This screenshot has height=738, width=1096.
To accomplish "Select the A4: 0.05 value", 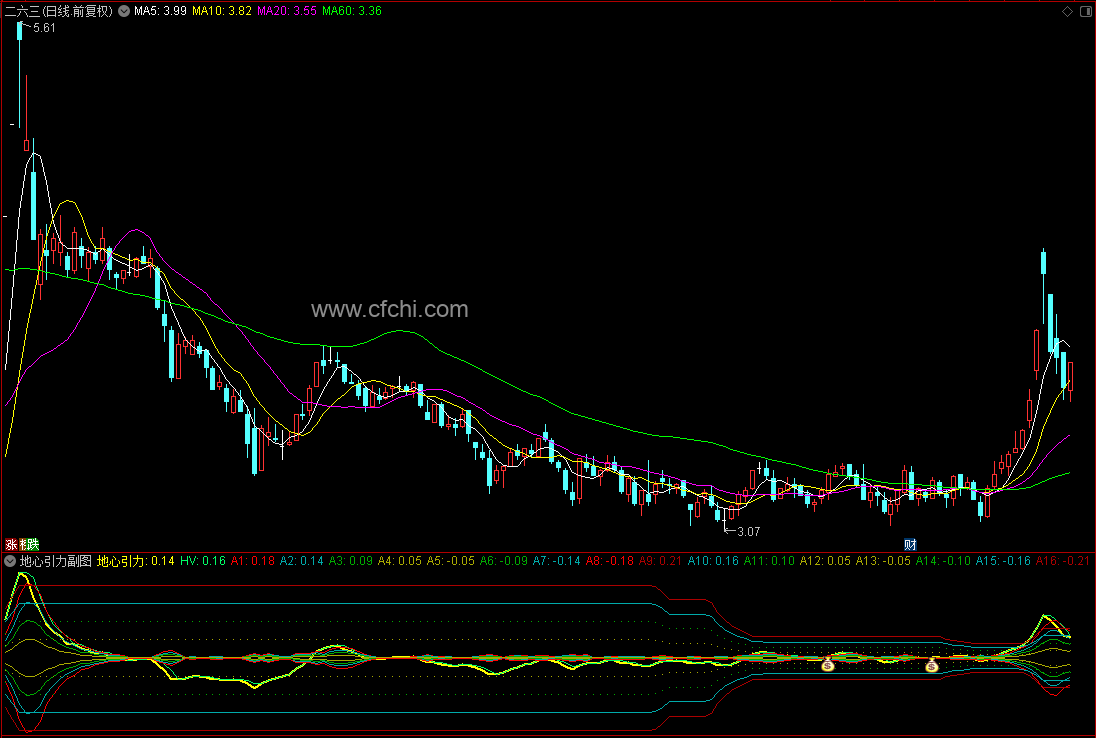I will [x=400, y=561].
